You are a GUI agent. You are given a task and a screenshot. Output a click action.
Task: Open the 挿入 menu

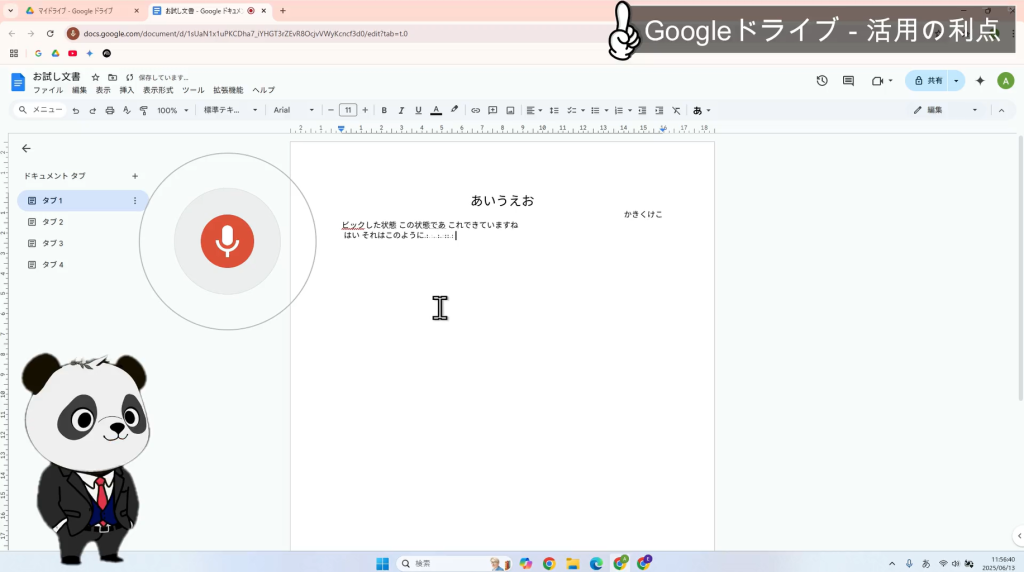click(x=127, y=90)
